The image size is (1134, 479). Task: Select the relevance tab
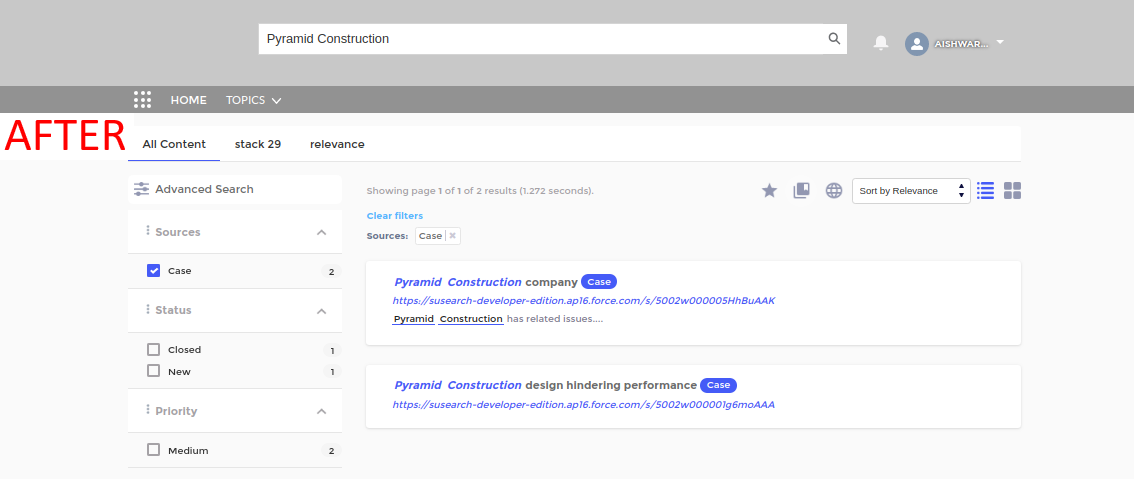(x=337, y=144)
